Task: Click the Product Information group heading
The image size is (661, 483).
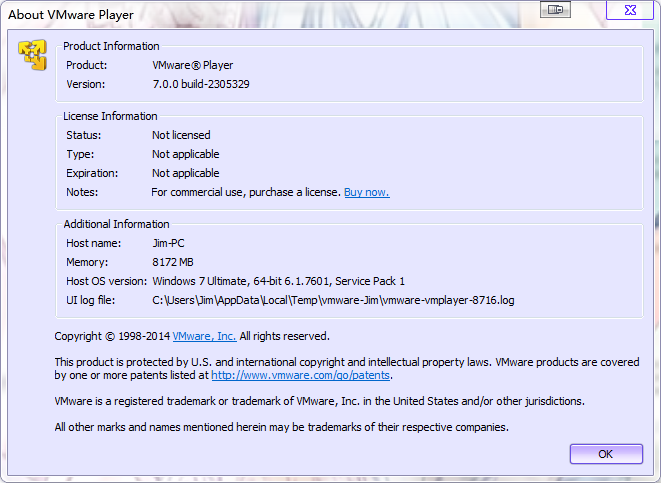Action: tap(111, 46)
